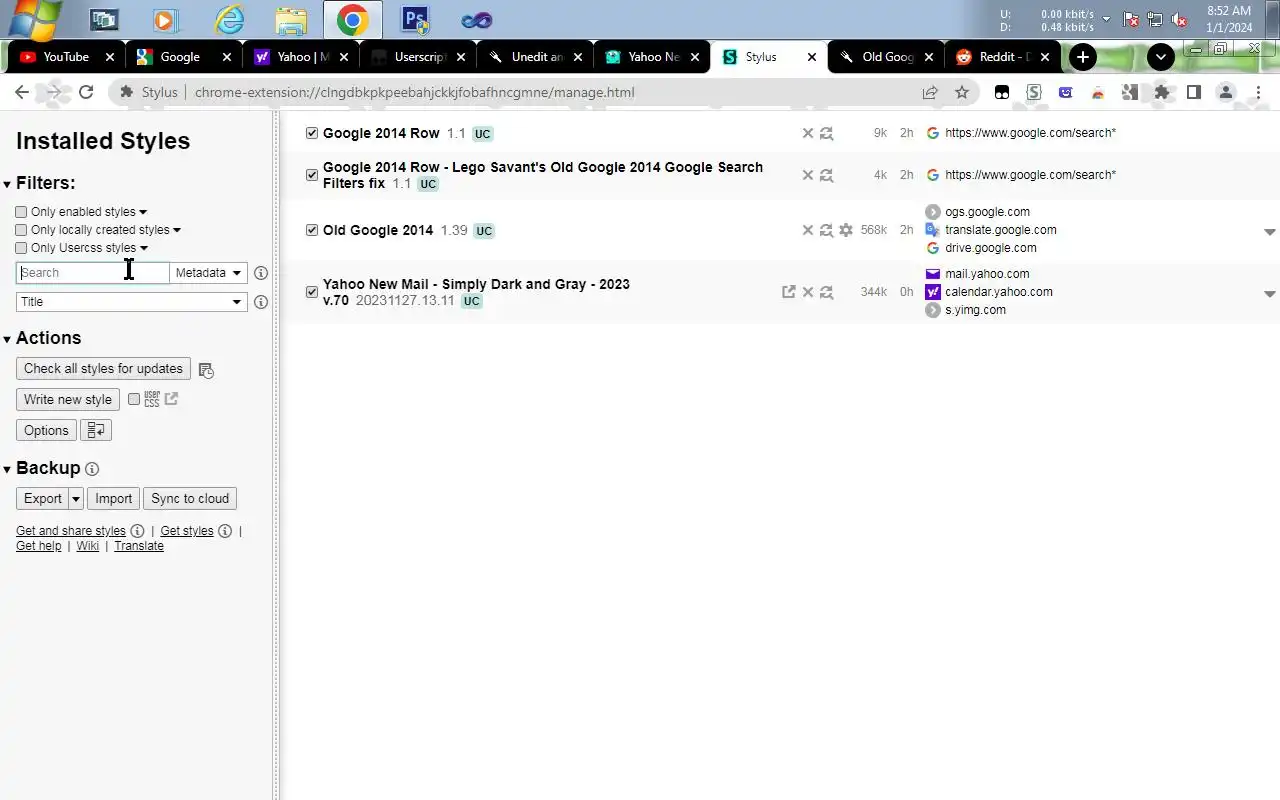Screen dimensions: 1280x800
Task: Click the Import button
Action: [x=113, y=499]
